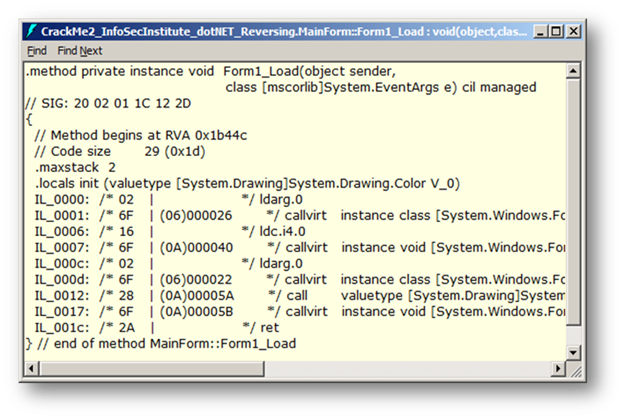Click the end of method MainForm::Form1_Load line

[x=160, y=343]
